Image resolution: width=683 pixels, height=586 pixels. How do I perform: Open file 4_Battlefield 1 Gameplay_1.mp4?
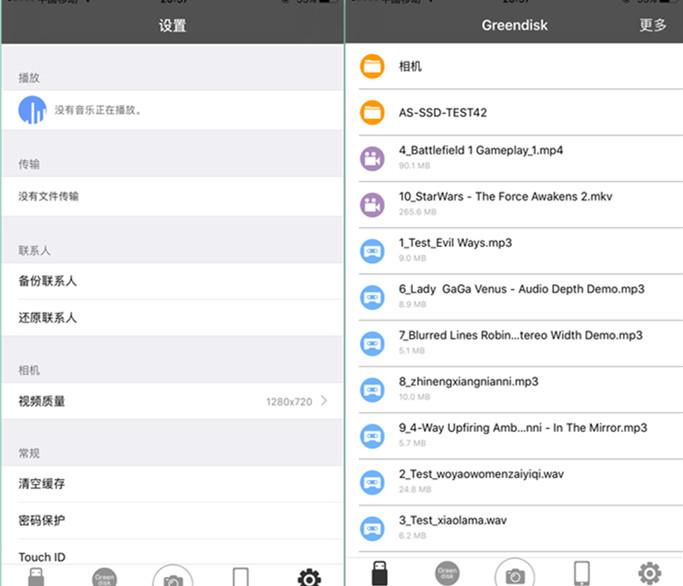pos(480,150)
